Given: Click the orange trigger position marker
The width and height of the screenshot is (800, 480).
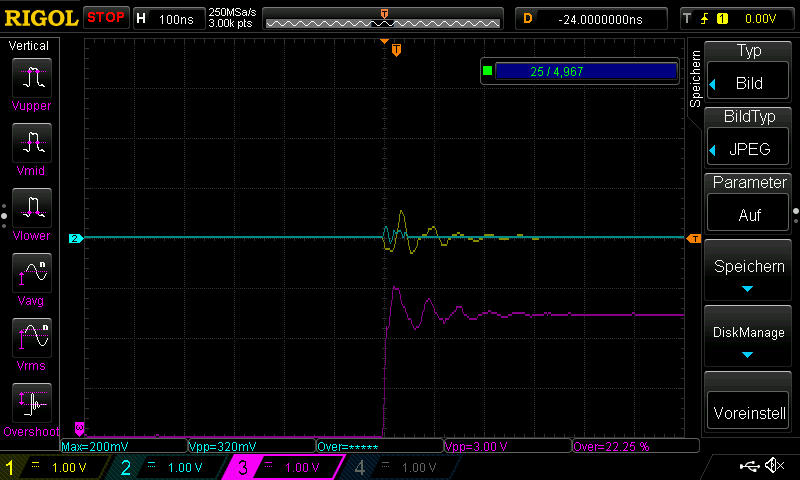Looking at the screenshot, I should (397, 50).
